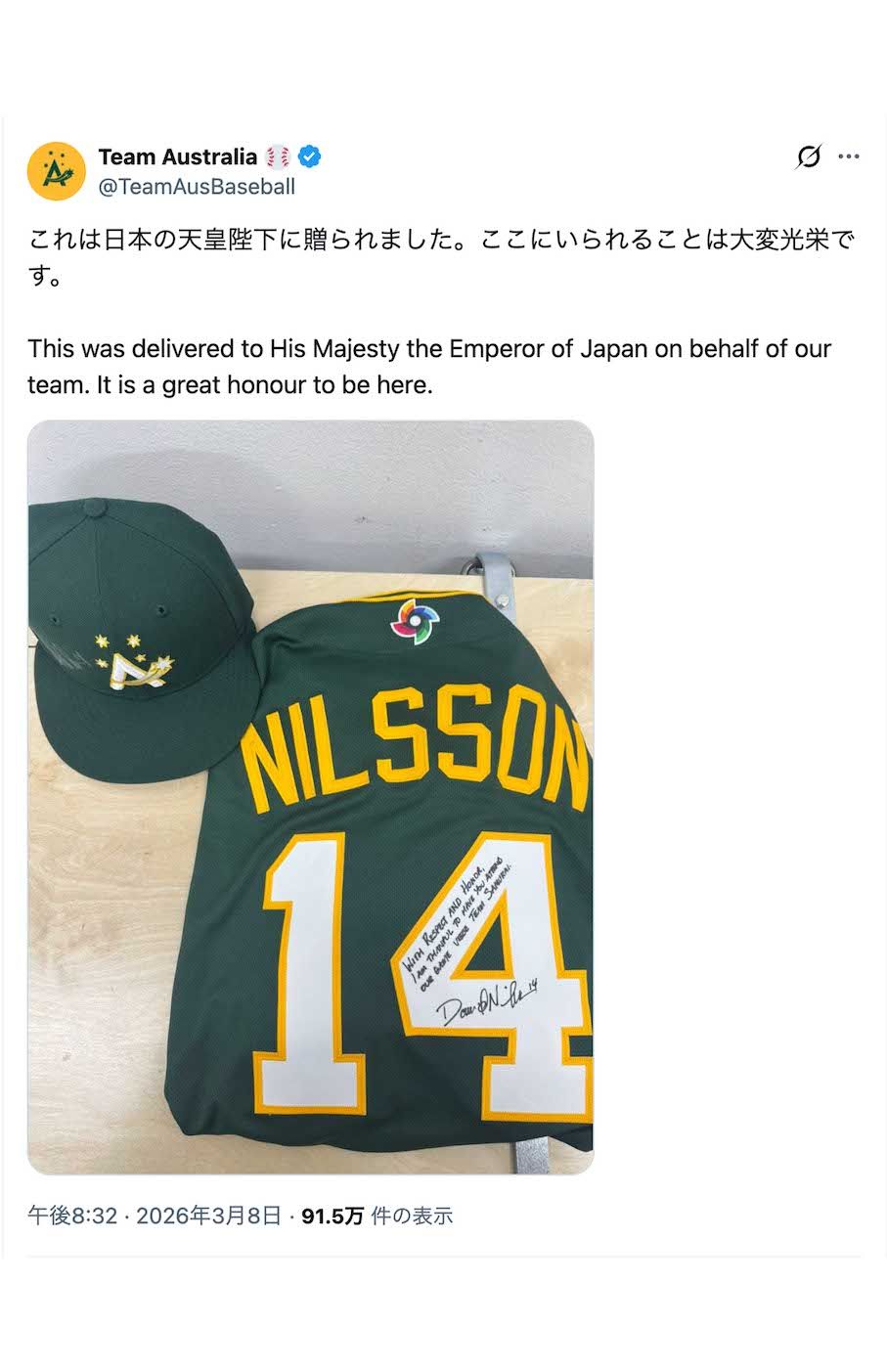Click the Japanese tweet text paragraph
The height and width of the screenshot is (1372, 887).
tap(441, 257)
